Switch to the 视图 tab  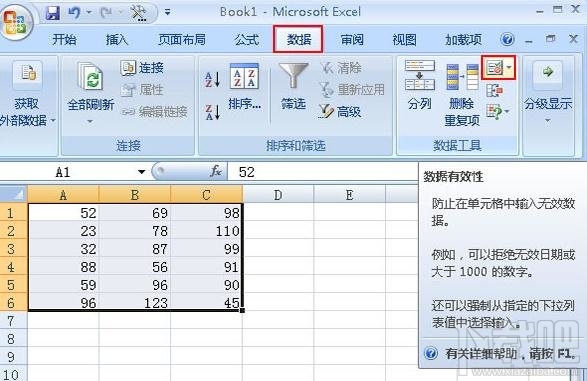point(404,39)
